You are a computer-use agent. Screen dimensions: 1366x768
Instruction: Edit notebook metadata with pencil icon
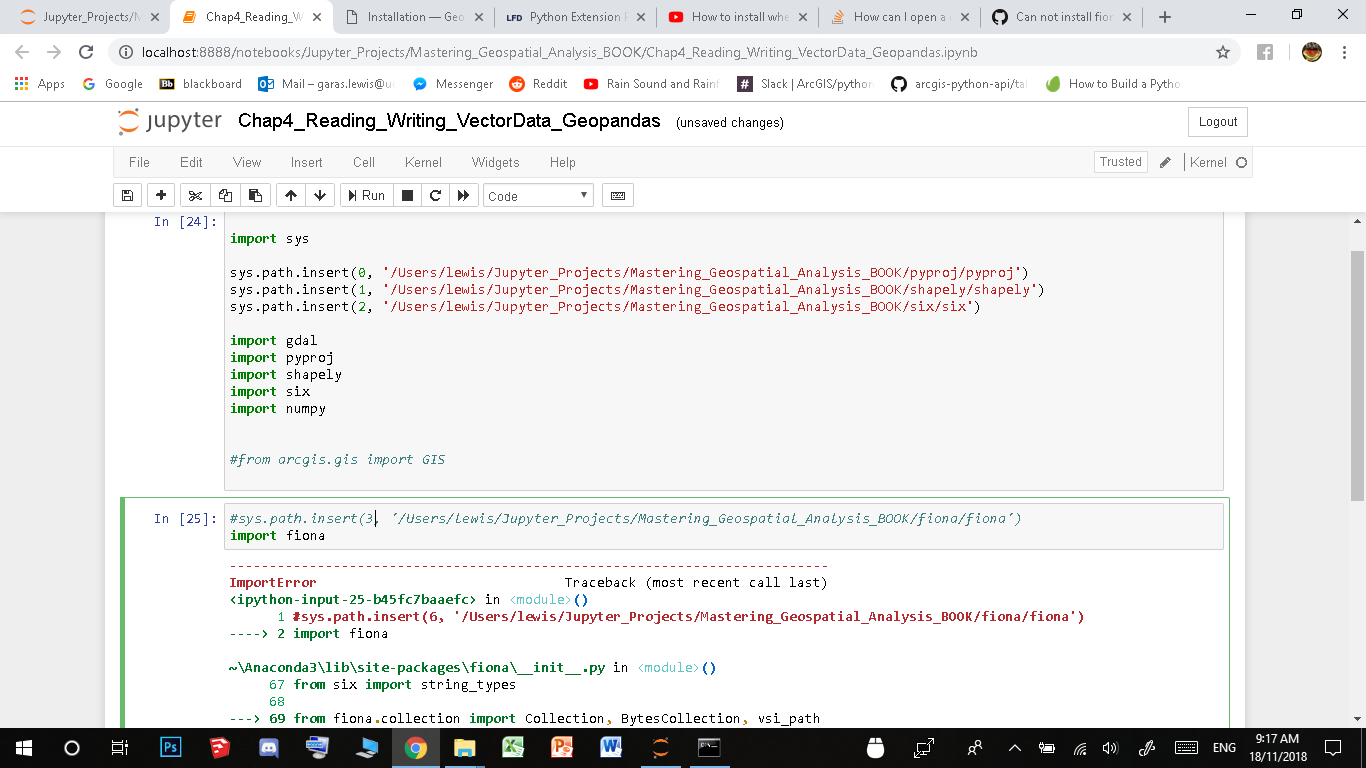click(1165, 161)
